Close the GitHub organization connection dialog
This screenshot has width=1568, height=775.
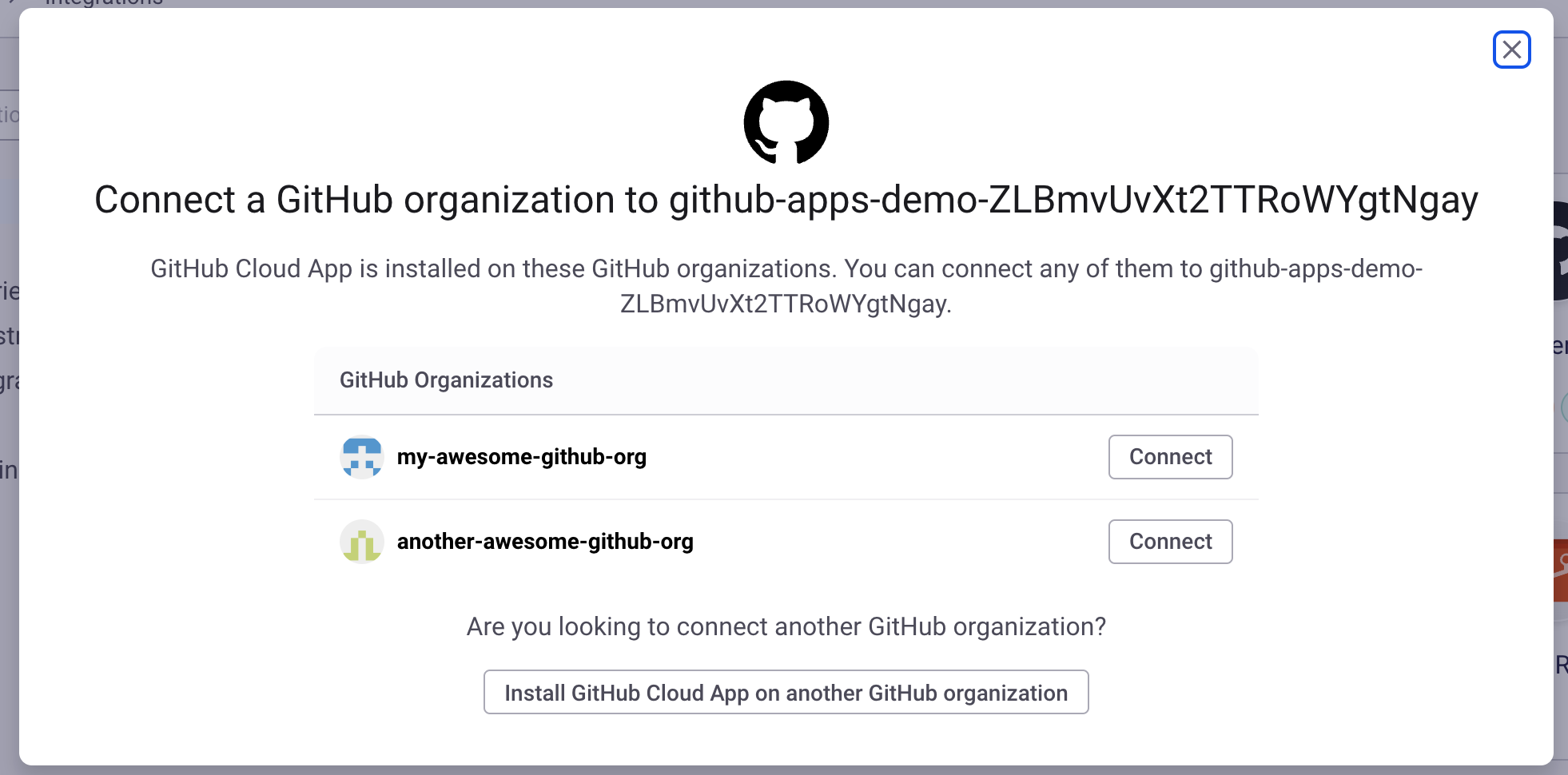(x=1512, y=50)
